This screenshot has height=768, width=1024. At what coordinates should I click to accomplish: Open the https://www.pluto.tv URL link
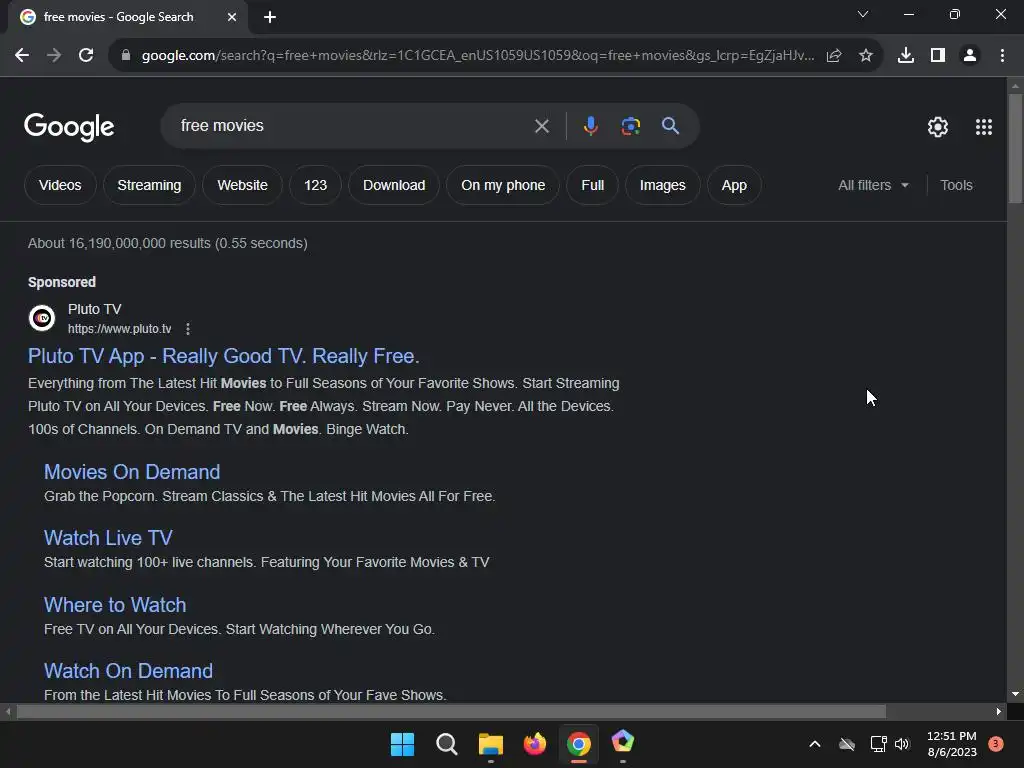(x=120, y=328)
